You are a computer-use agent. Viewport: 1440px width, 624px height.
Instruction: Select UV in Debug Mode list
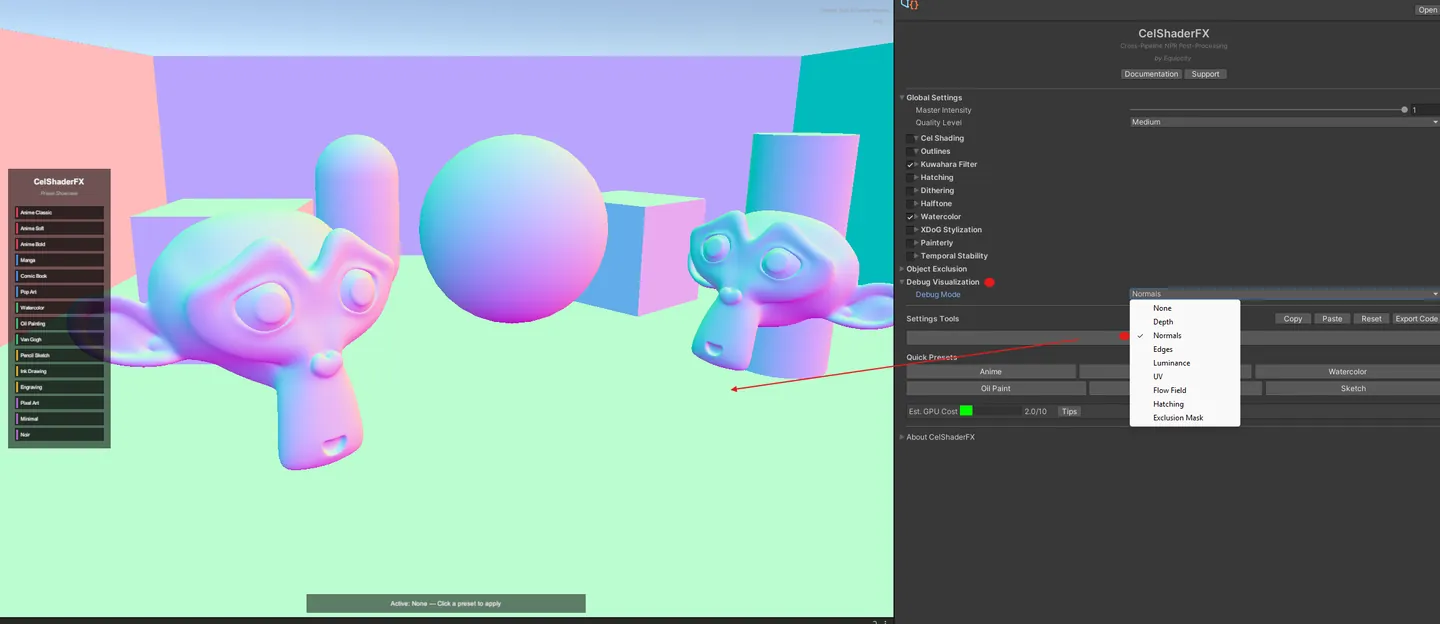[x=1184, y=377]
